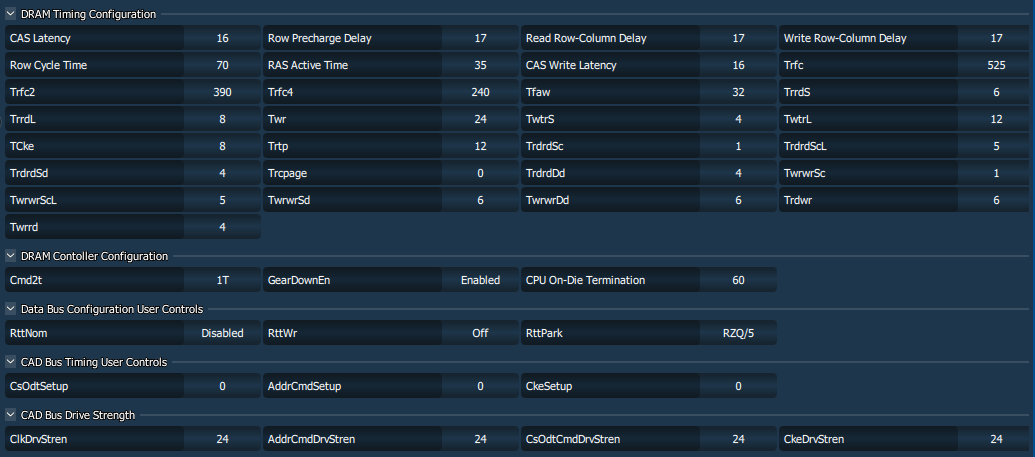
Task: Open the RttPark RZQ/5 dropdown
Action: (738, 333)
